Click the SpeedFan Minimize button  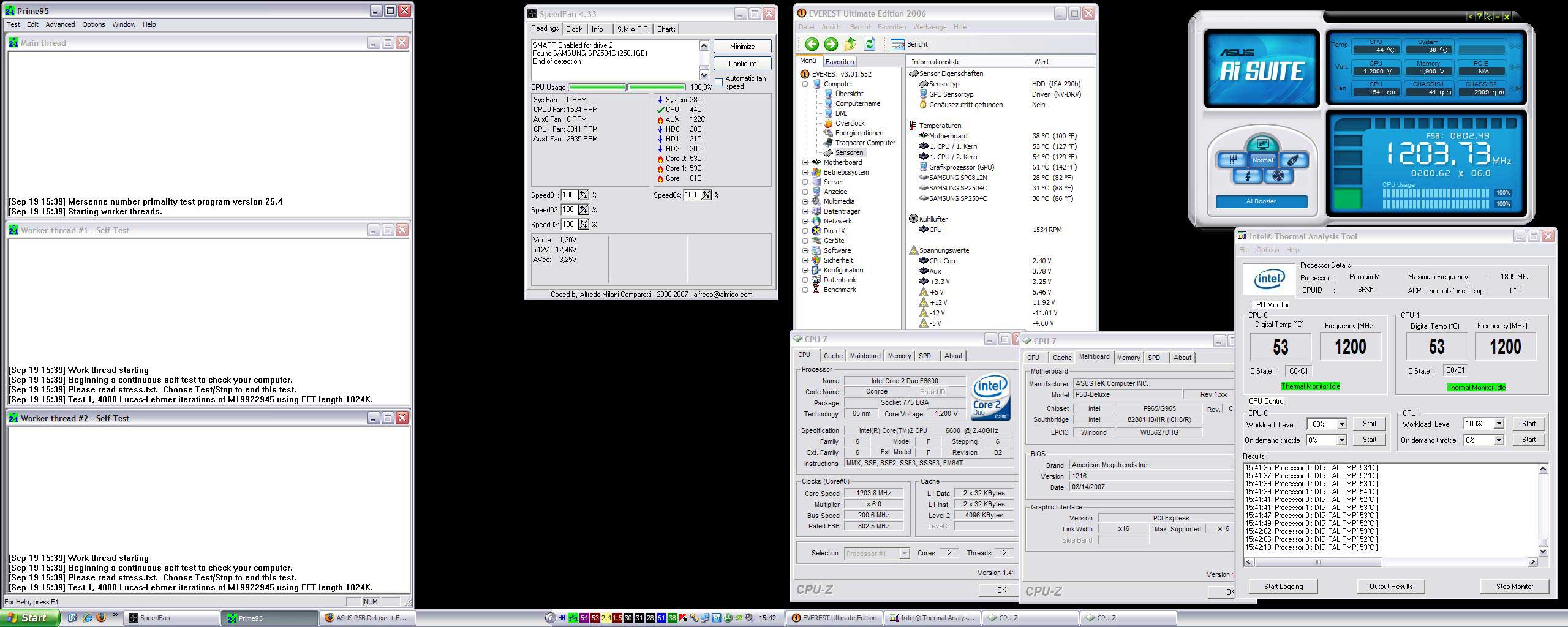tap(742, 47)
